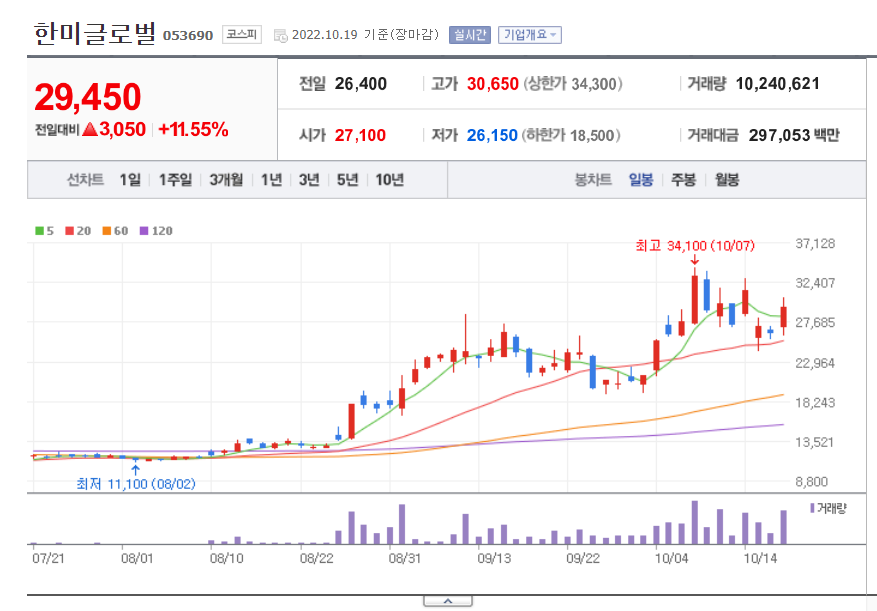877x611 pixels.
Task: Select the 10년 line chart period
Action: 389,180
